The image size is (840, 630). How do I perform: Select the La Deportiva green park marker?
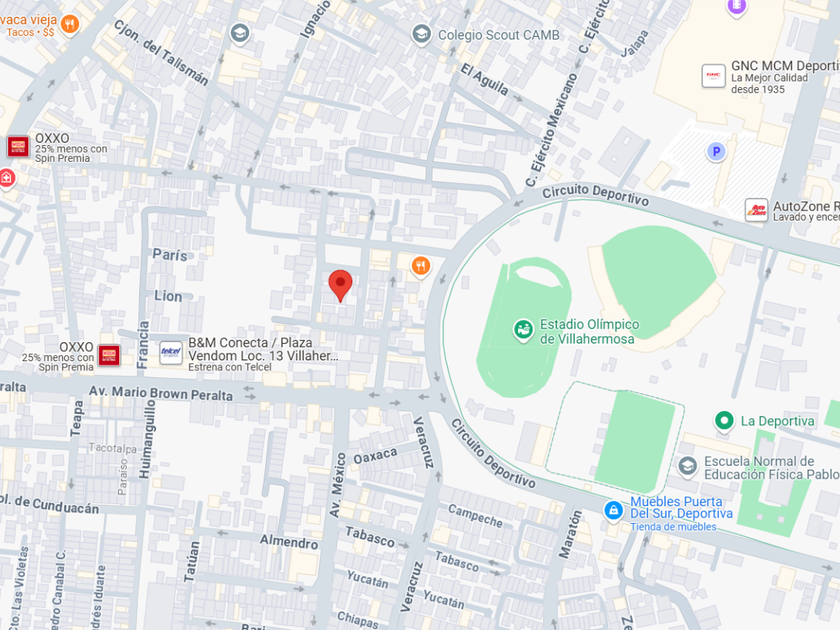point(724,421)
